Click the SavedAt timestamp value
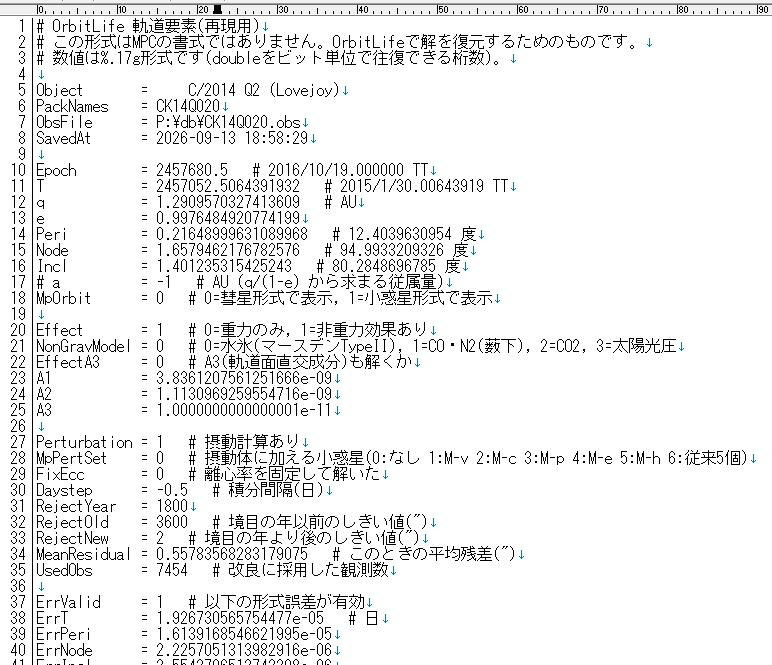Image resolution: width=772 pixels, height=665 pixels. pos(232,138)
